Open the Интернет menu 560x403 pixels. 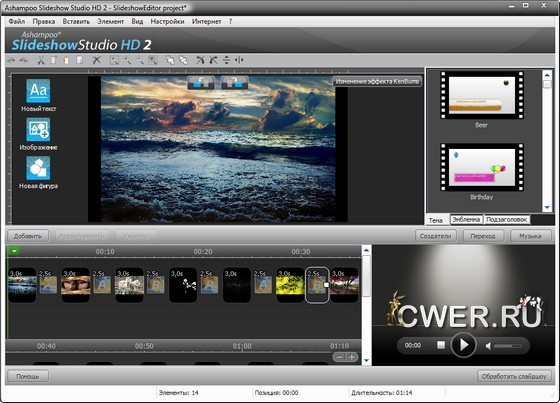(x=206, y=21)
